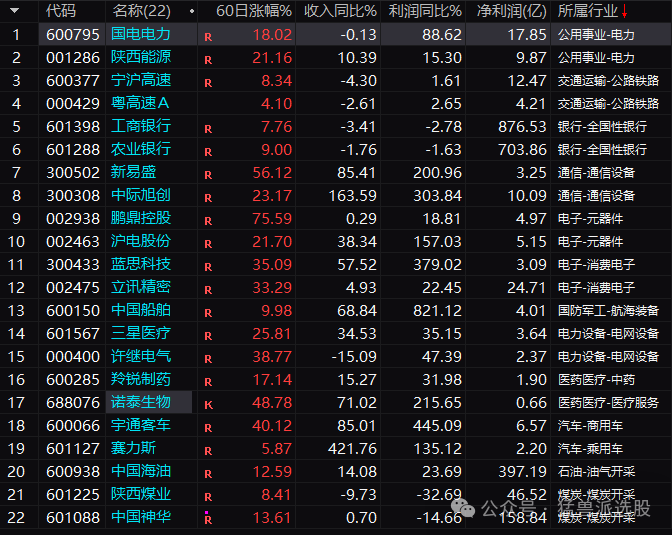Click revenue growth value -15.09
This screenshot has height=535, width=672.
354,357
